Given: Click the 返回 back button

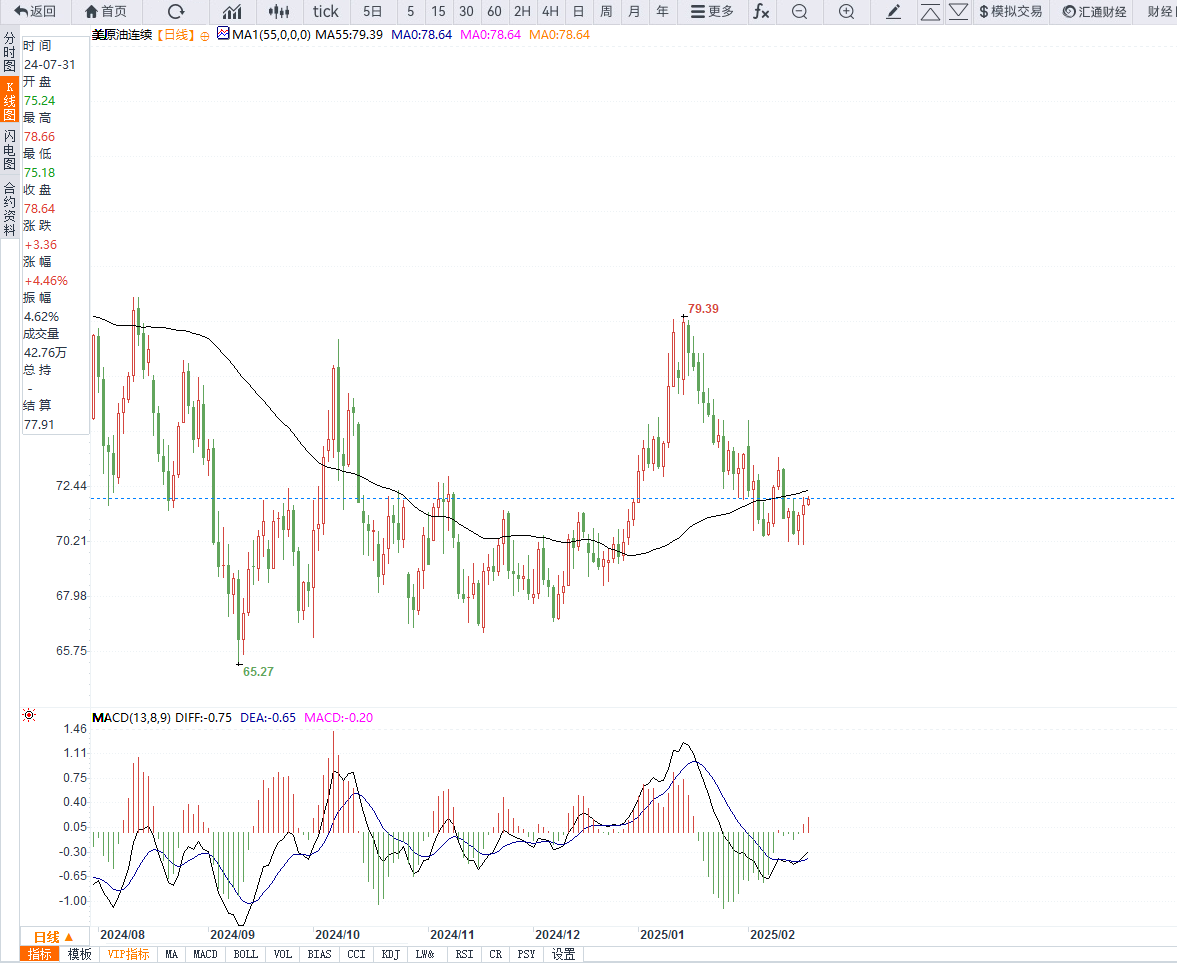Looking at the screenshot, I should coord(35,12).
